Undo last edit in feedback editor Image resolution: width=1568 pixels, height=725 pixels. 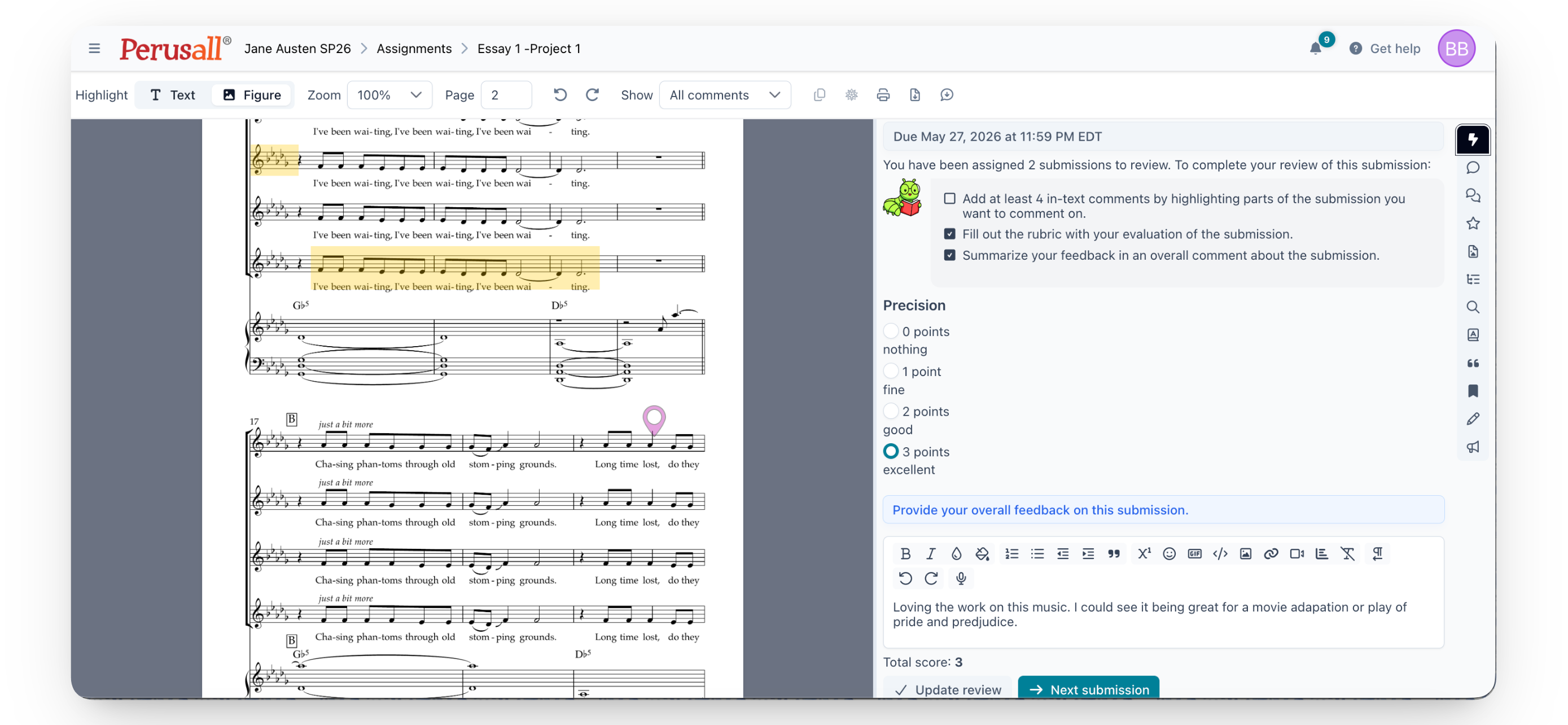[905, 578]
